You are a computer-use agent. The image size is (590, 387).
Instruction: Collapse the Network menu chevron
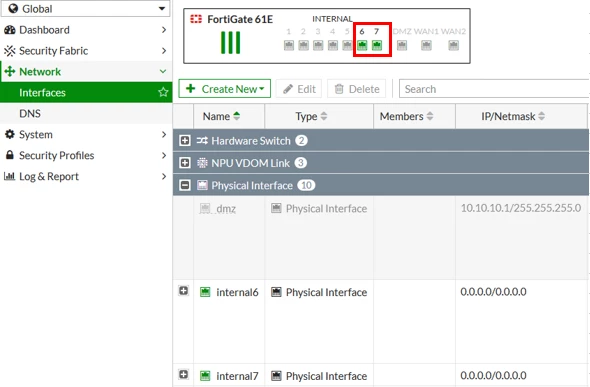coord(163,71)
